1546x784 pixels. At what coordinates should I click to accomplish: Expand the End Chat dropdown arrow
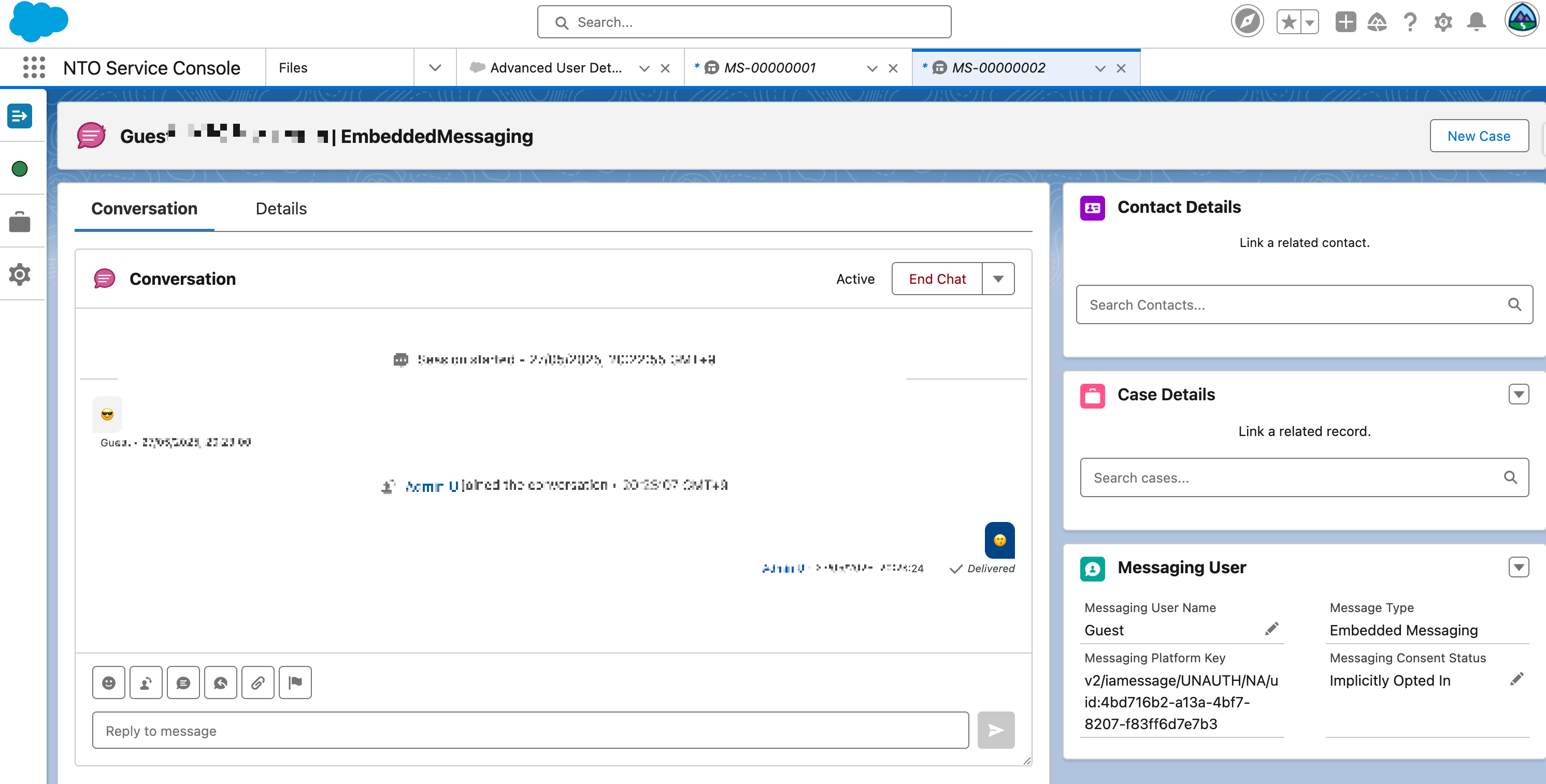point(998,279)
